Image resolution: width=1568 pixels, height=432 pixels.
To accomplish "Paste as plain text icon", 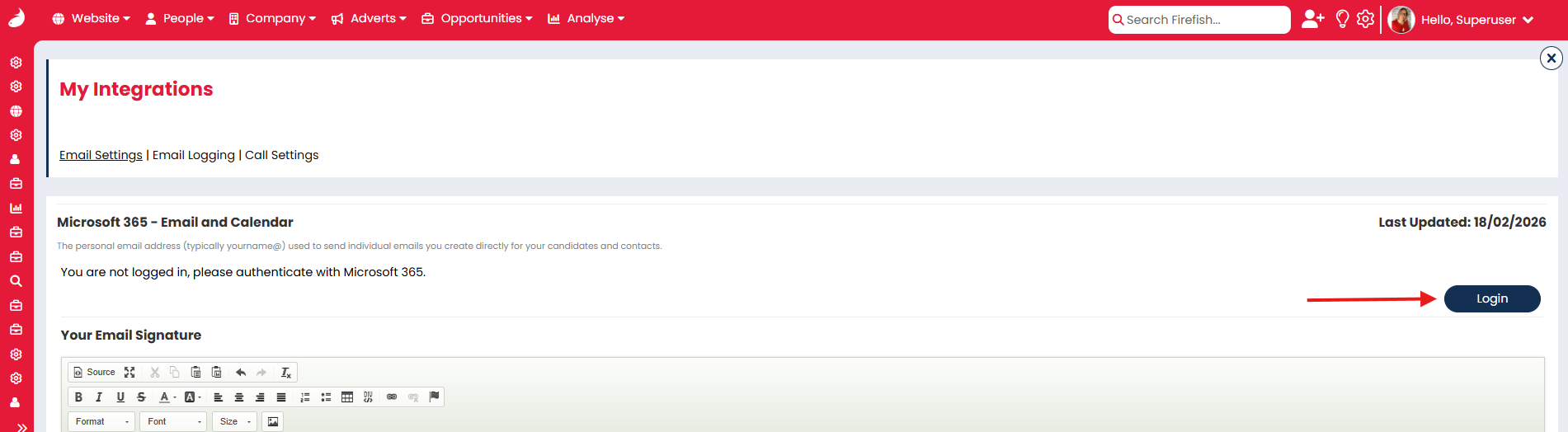I will 195,373.
